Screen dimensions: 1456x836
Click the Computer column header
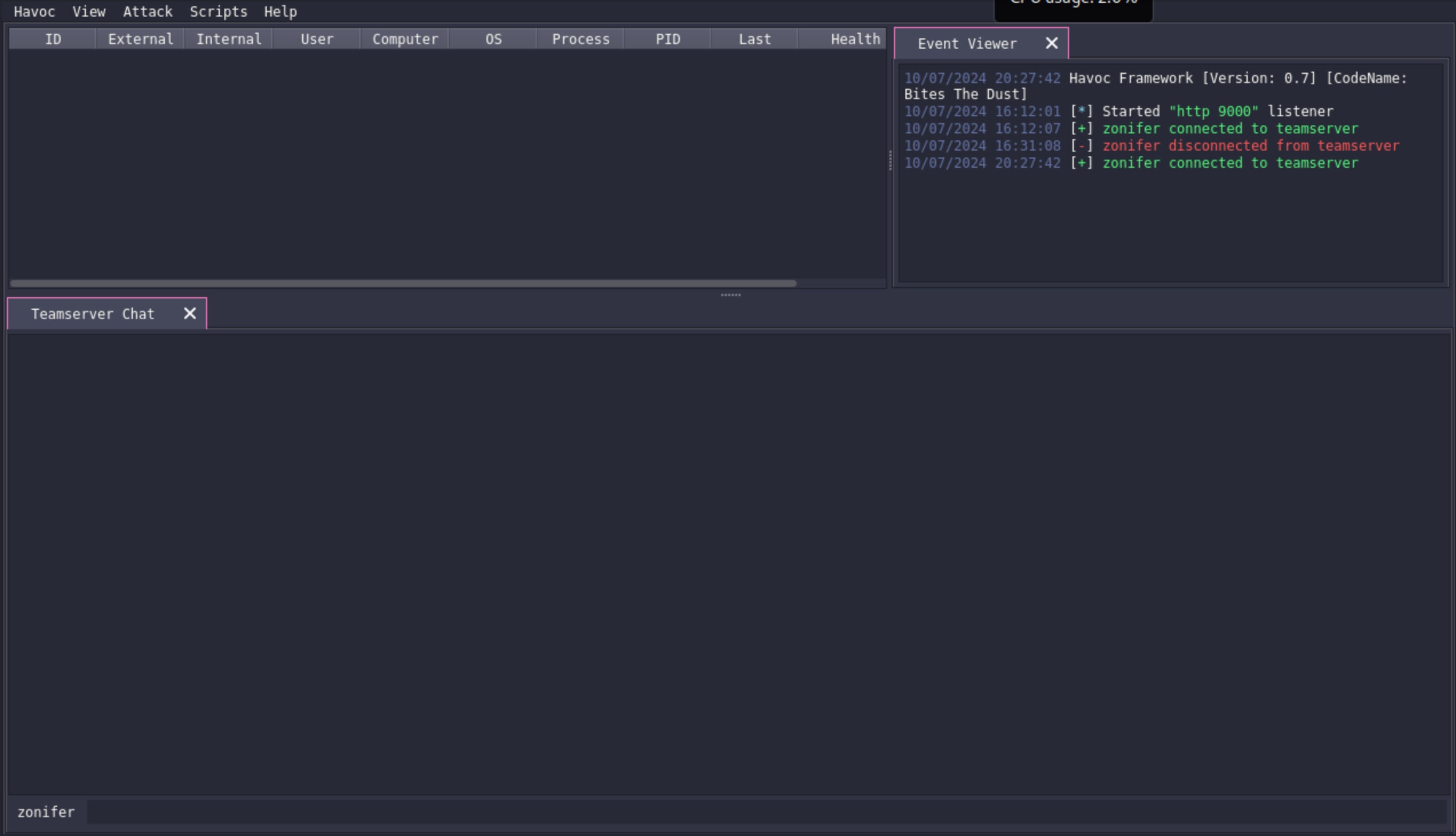pos(405,39)
